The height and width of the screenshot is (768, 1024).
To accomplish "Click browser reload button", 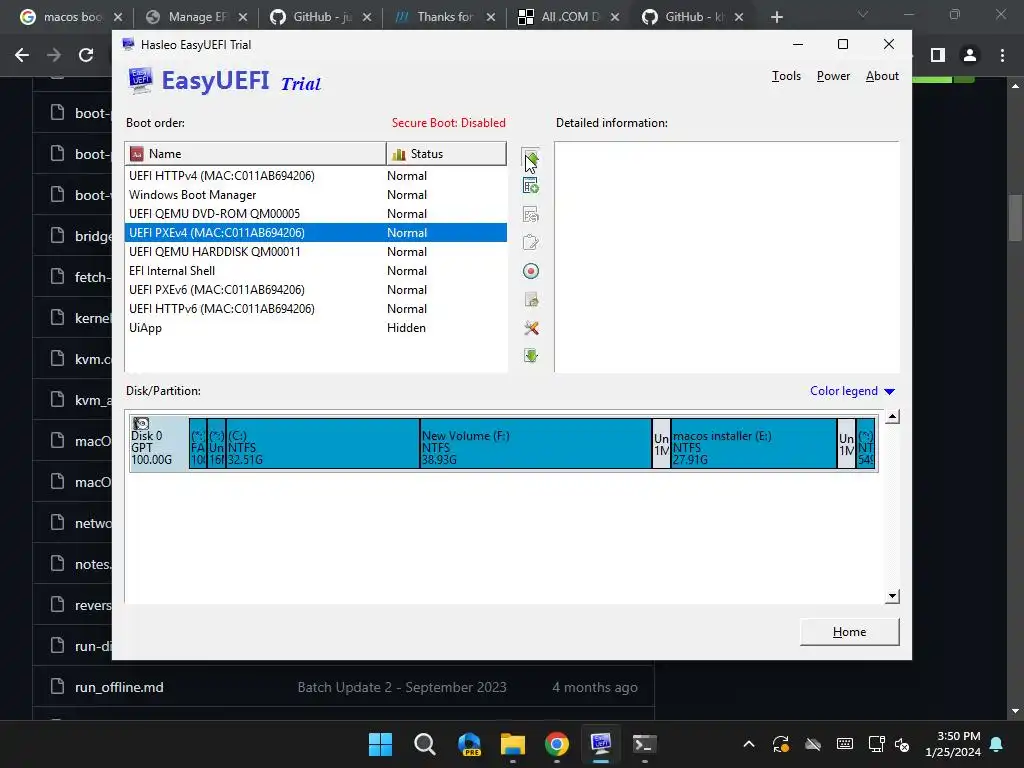I will point(86,56).
